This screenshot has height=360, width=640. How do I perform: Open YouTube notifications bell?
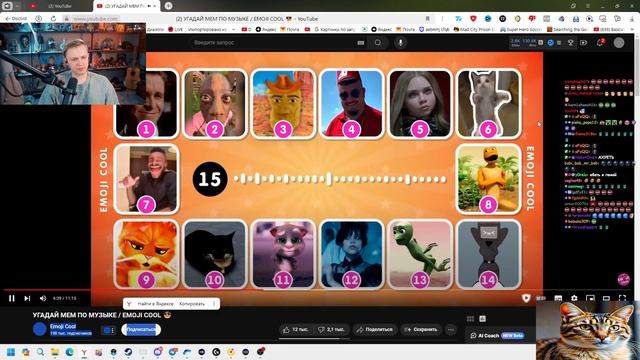pyautogui.click(x=600, y=42)
